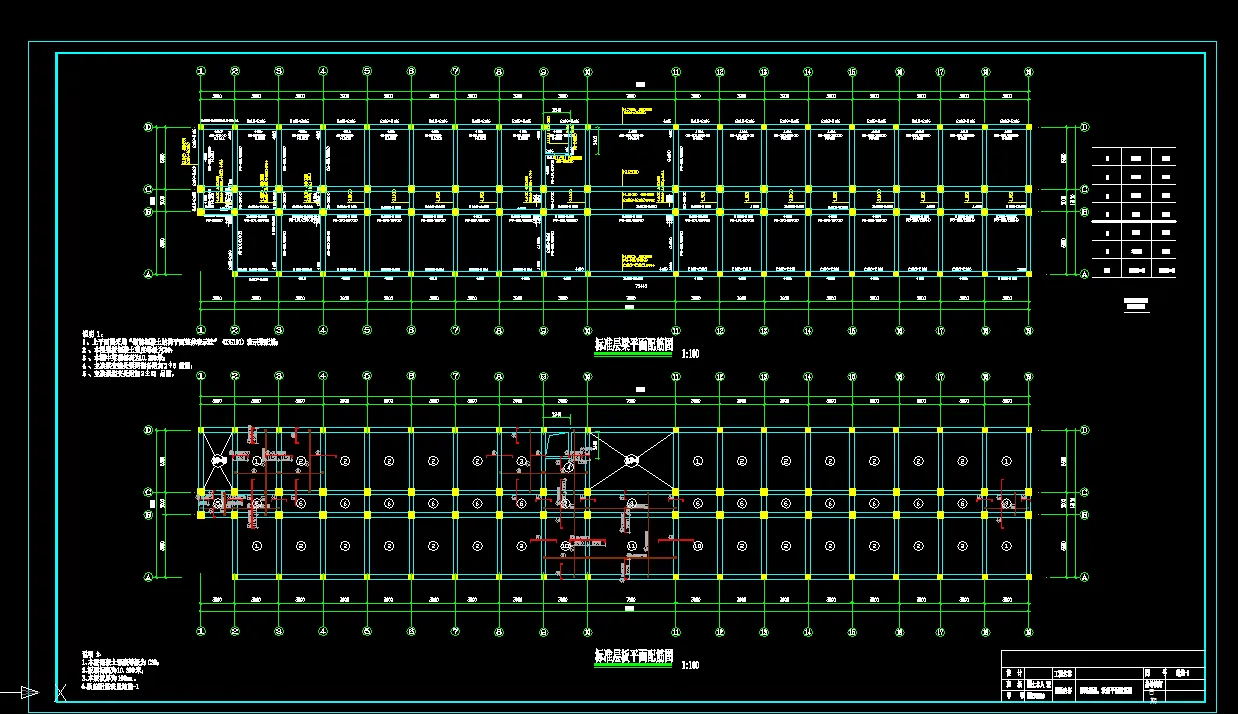This screenshot has width=1238, height=714.
Task: Select axis bubble D left of slab plan
Action: [148, 431]
